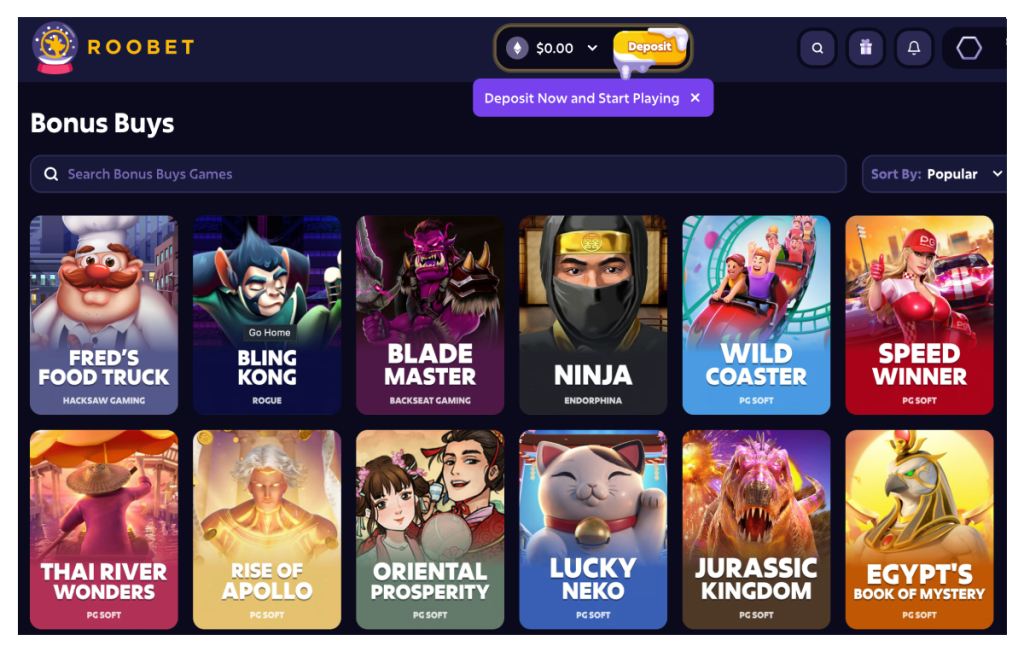Open the Wild Coaster game tile

pyautogui.click(x=756, y=315)
